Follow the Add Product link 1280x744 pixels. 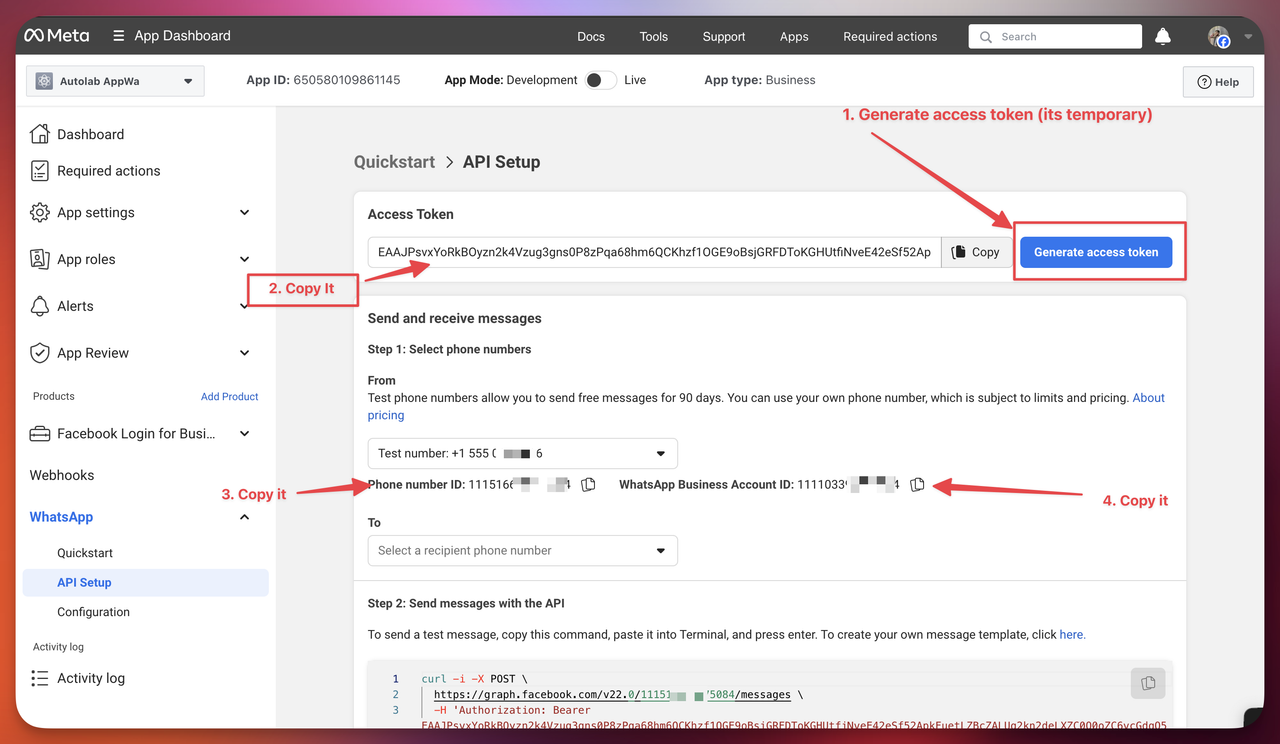[x=229, y=396]
